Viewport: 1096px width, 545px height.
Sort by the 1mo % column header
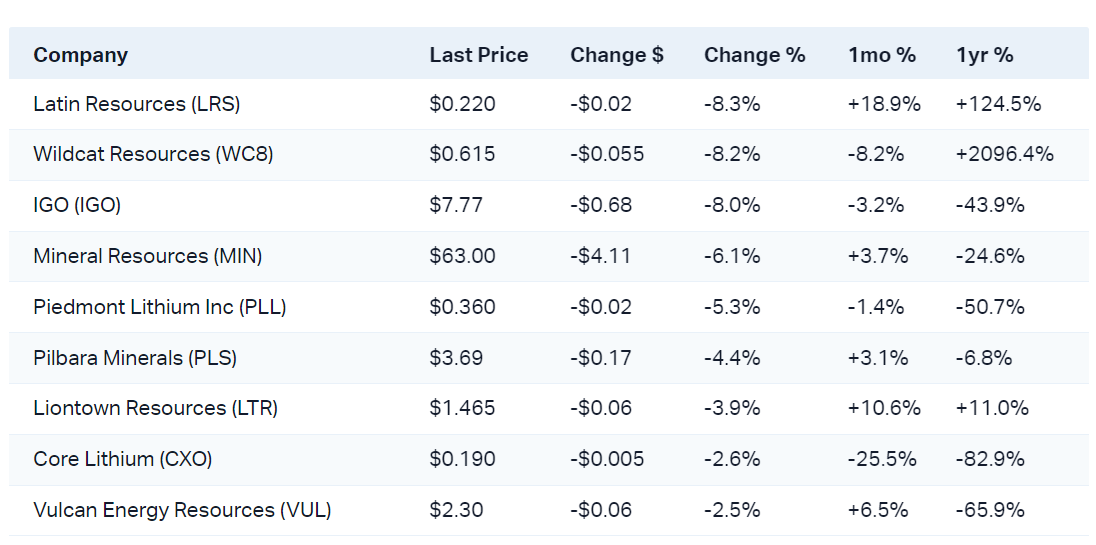click(x=881, y=55)
